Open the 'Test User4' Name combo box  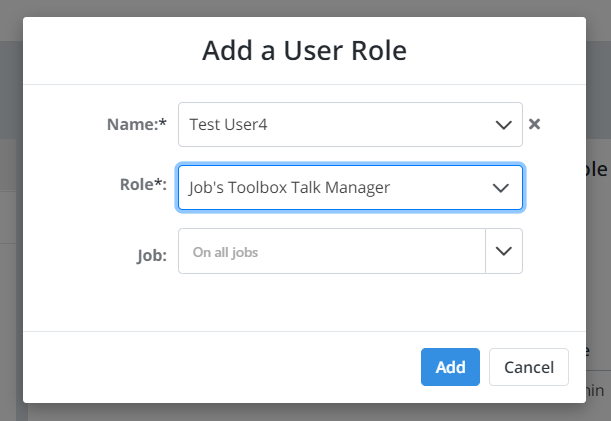(x=350, y=124)
